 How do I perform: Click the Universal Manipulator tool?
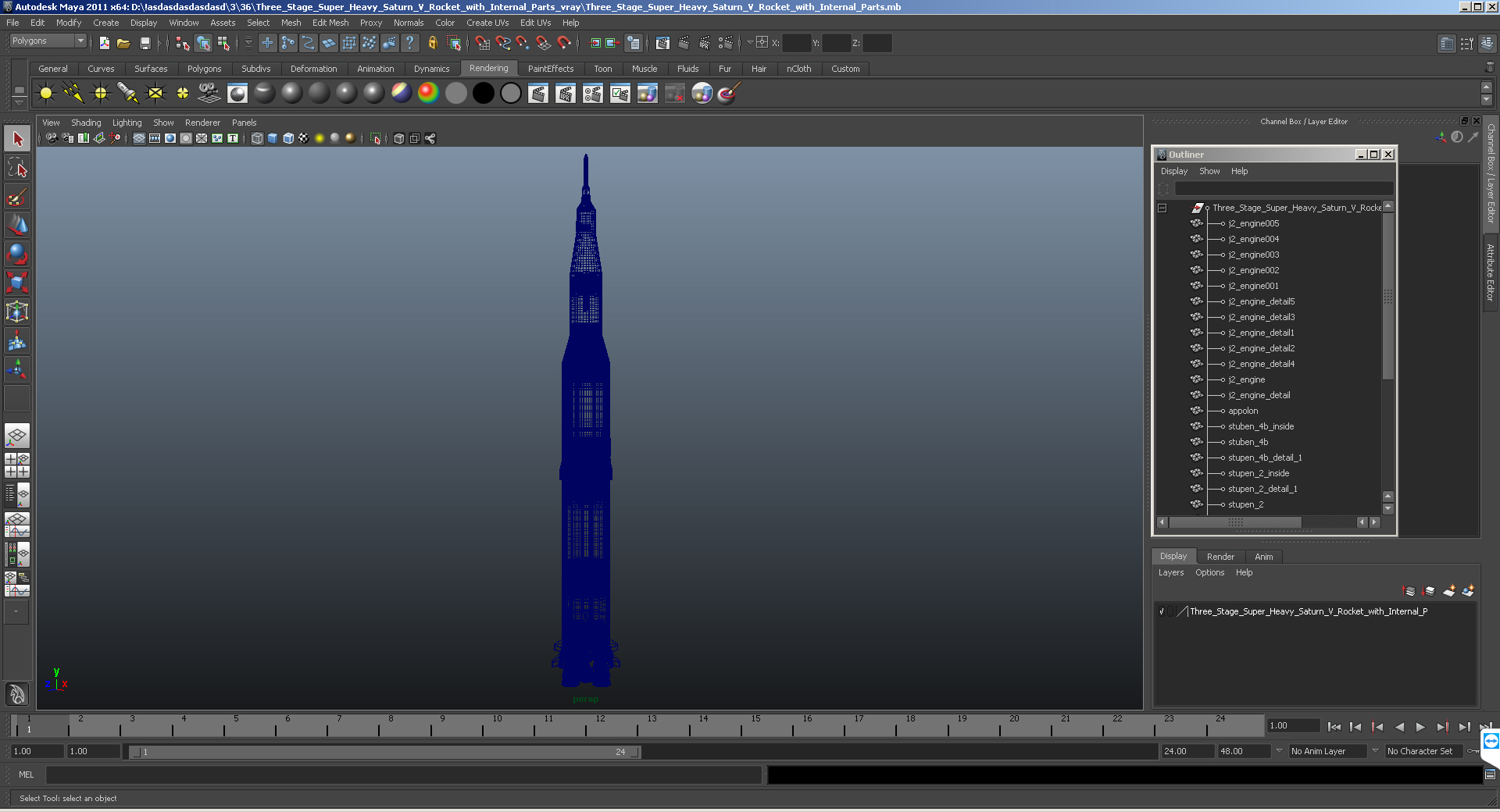(17, 312)
